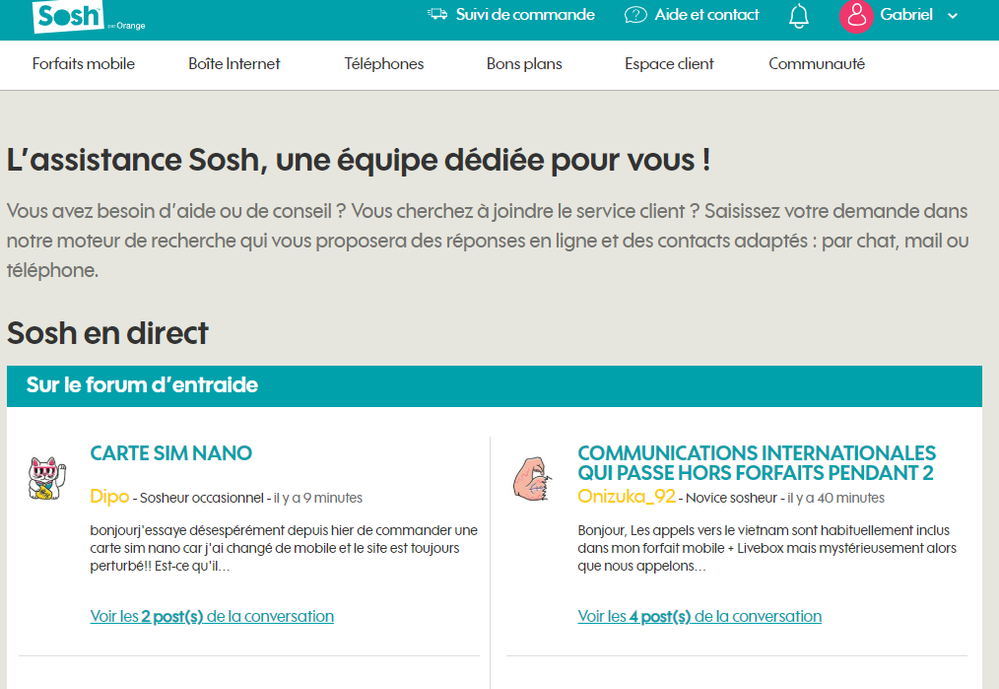Click Dipo's lucky cat avatar

[46, 478]
